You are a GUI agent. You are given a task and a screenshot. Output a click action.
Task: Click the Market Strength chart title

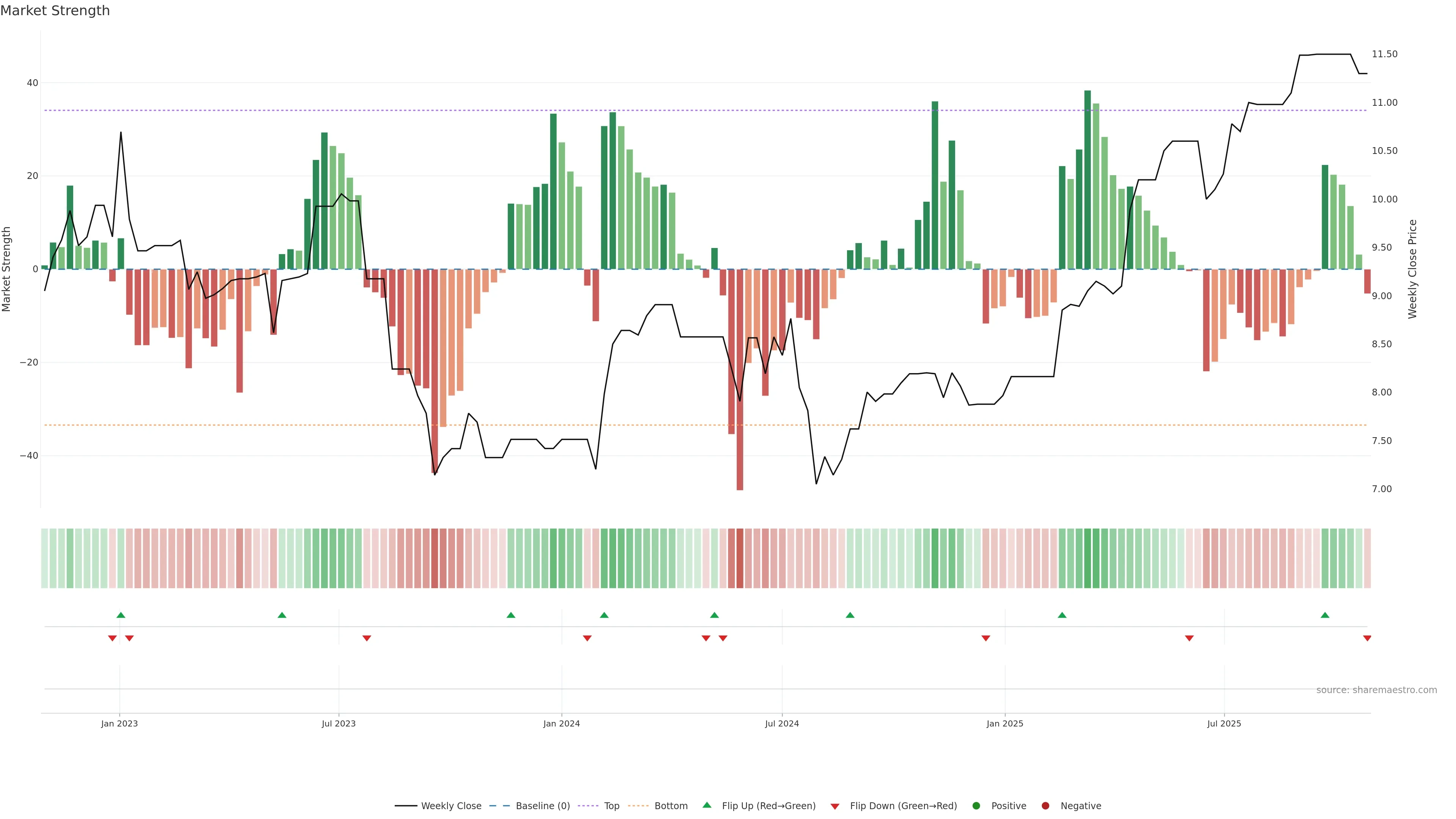(55, 11)
